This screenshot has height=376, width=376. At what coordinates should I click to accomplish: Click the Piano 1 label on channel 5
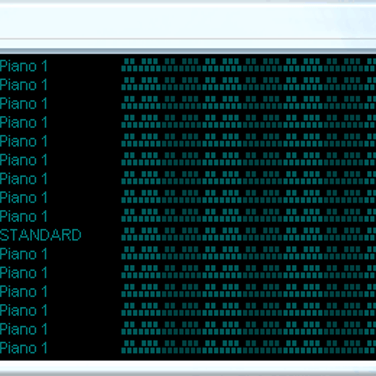point(23,141)
